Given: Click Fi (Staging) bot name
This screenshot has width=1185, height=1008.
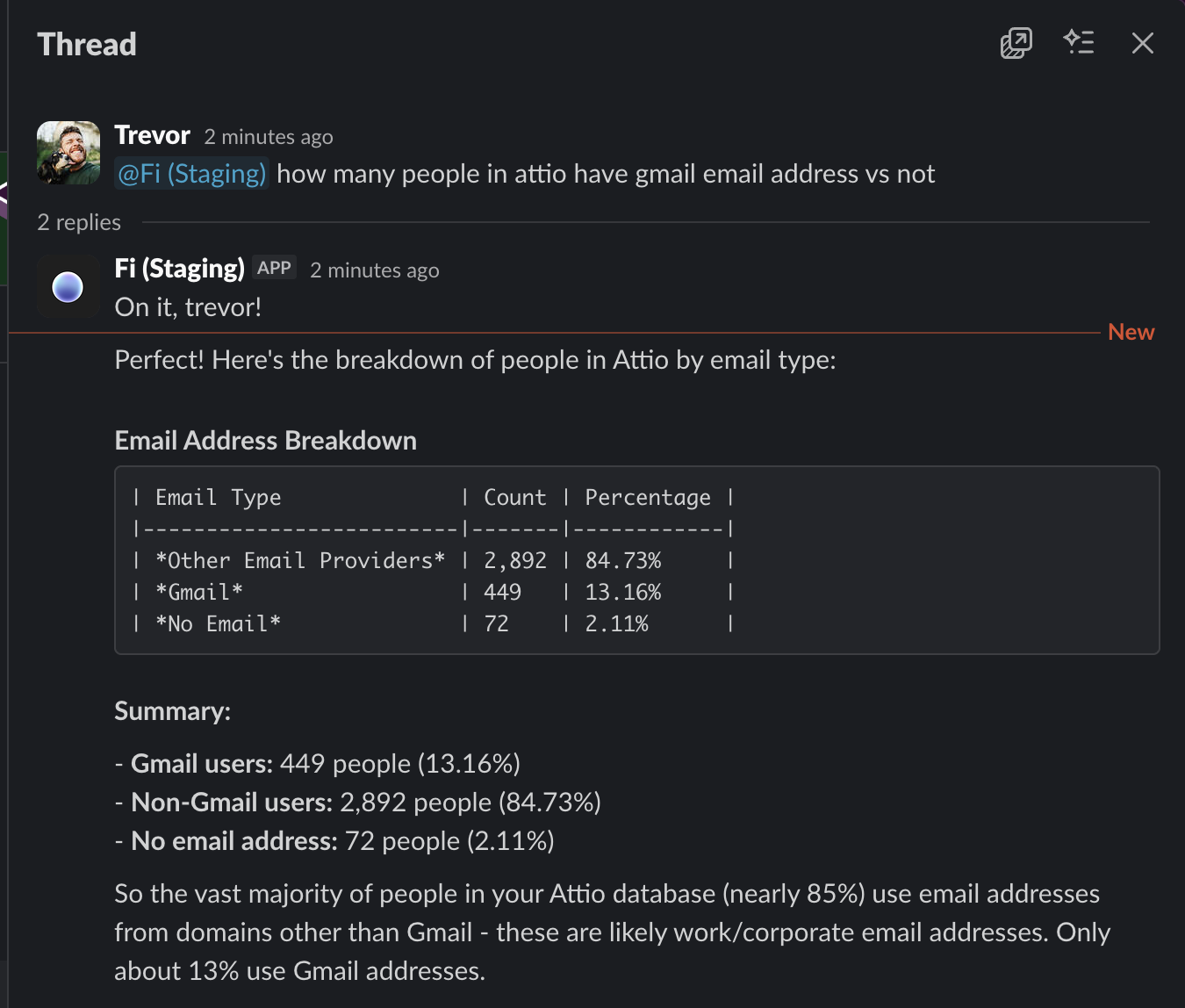Looking at the screenshot, I should tap(179, 268).
